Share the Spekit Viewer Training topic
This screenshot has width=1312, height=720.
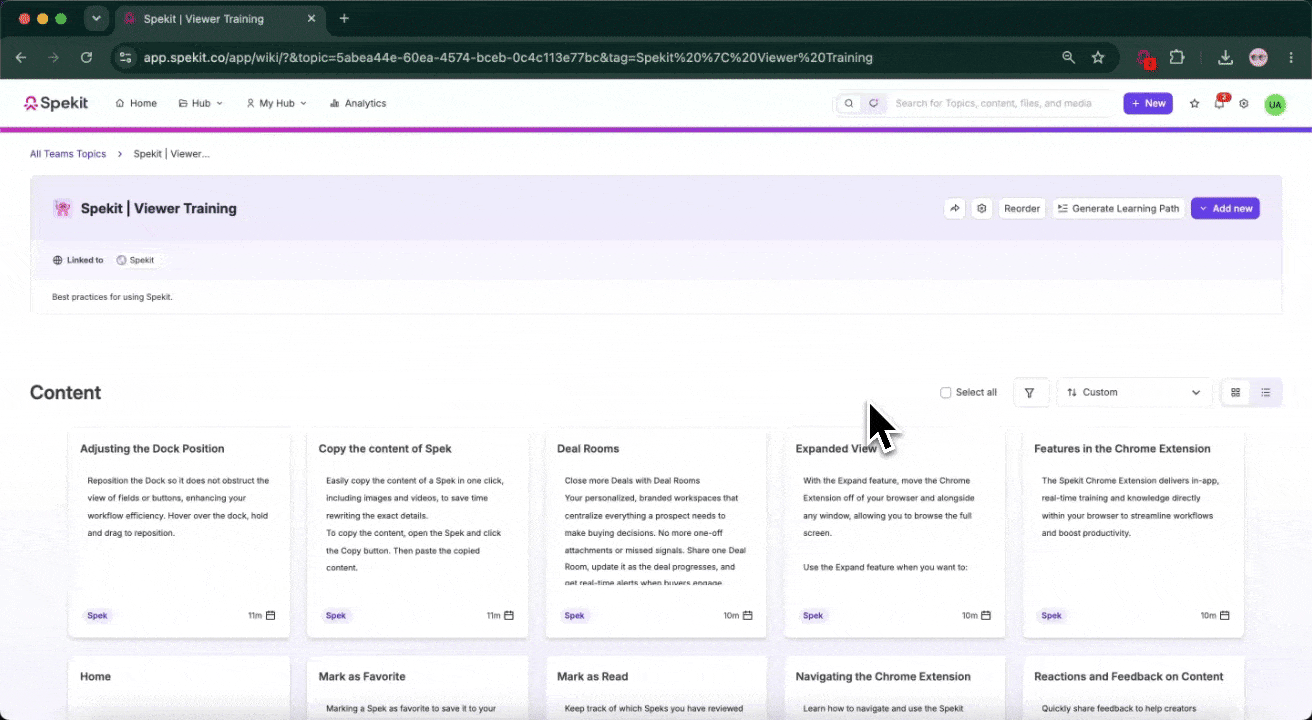click(955, 208)
